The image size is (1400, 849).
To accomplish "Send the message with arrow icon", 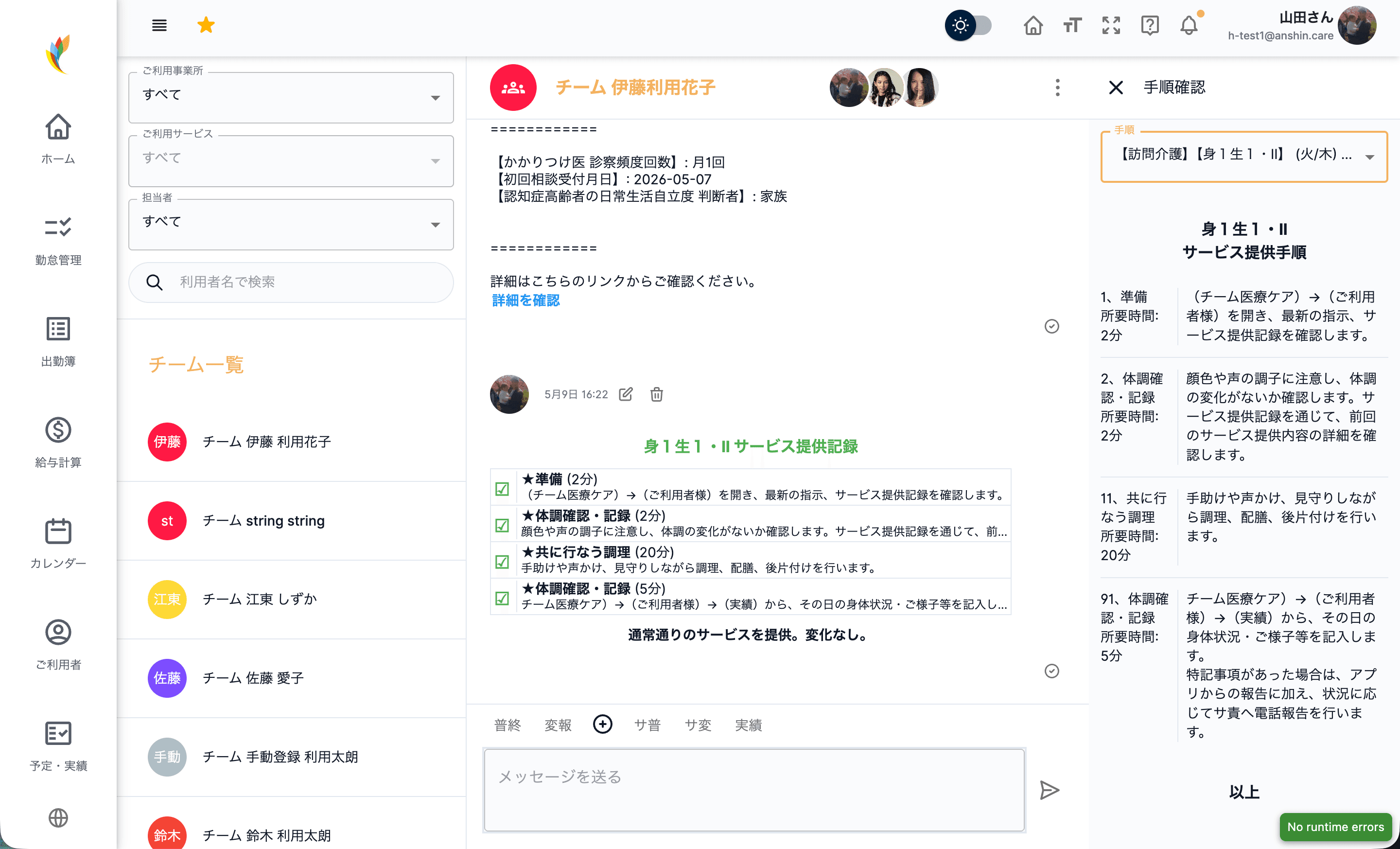I will 1049,791.
